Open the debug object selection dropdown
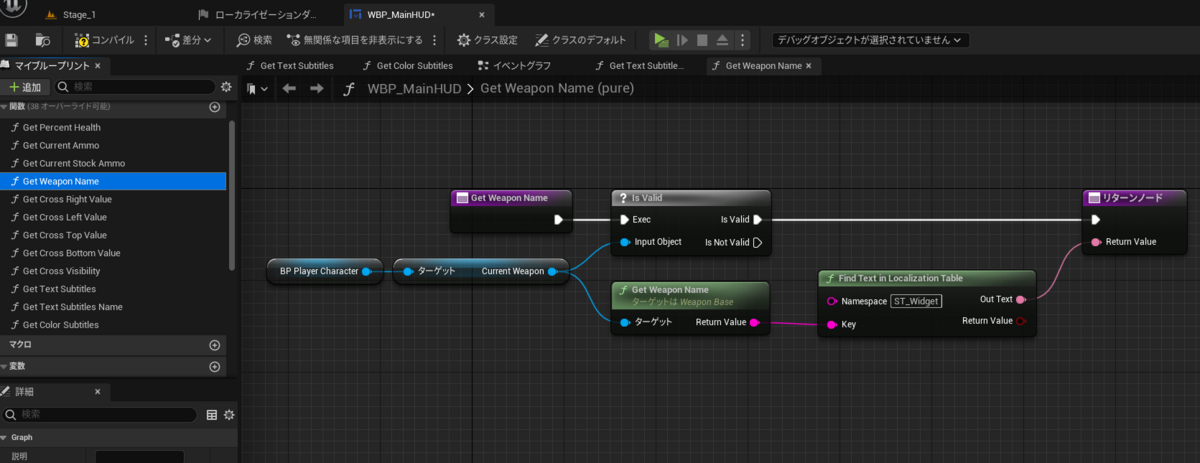This screenshot has width=1200, height=463. [x=869, y=40]
